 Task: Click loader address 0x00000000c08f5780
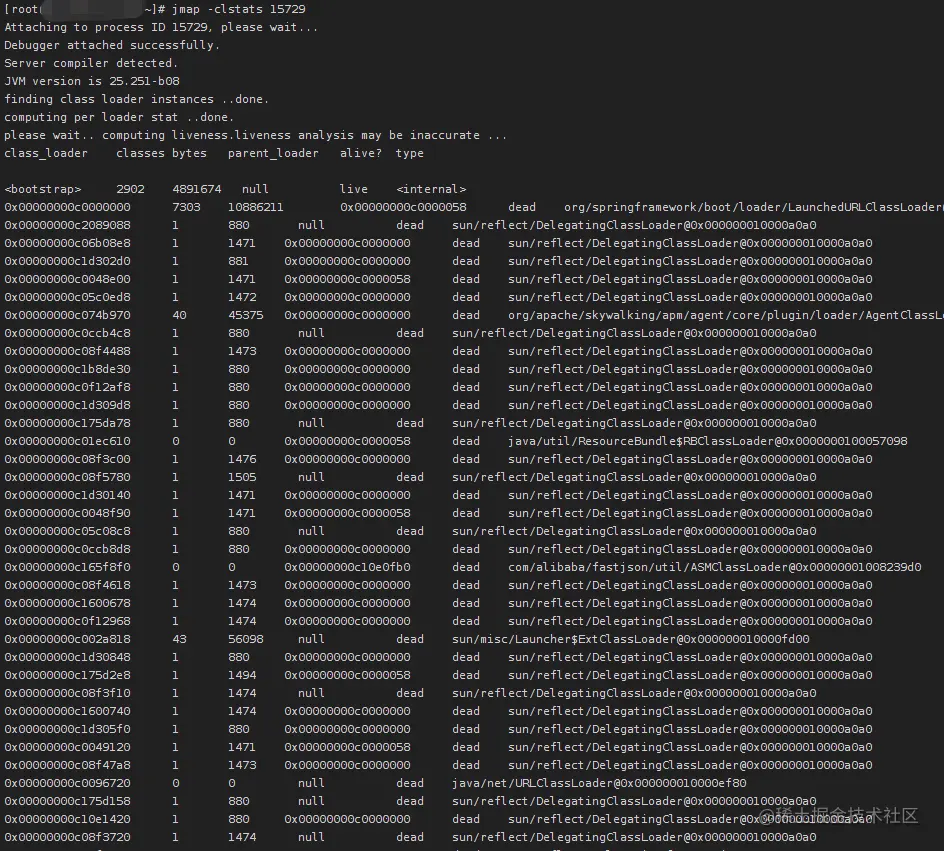point(67,477)
